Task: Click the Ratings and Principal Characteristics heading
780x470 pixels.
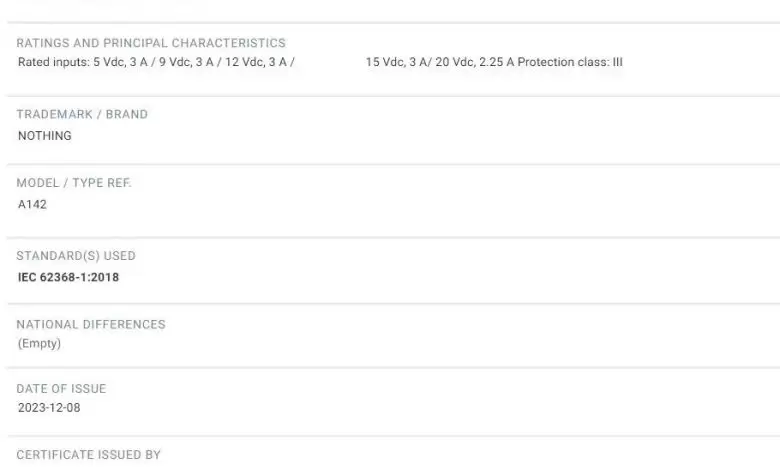Action: click(151, 43)
